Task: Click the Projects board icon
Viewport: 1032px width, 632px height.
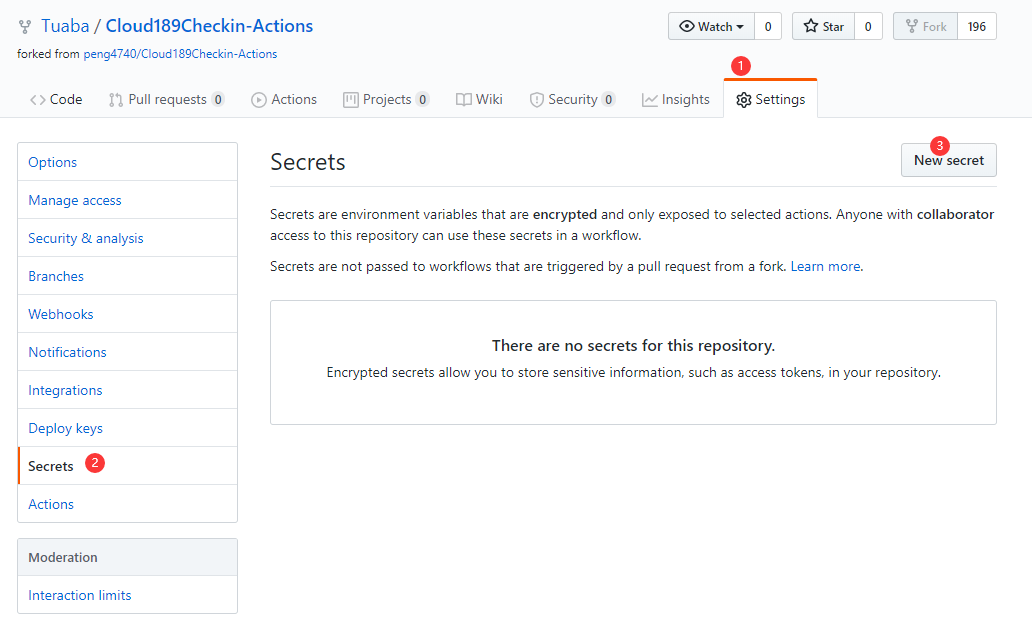Action: pos(350,100)
